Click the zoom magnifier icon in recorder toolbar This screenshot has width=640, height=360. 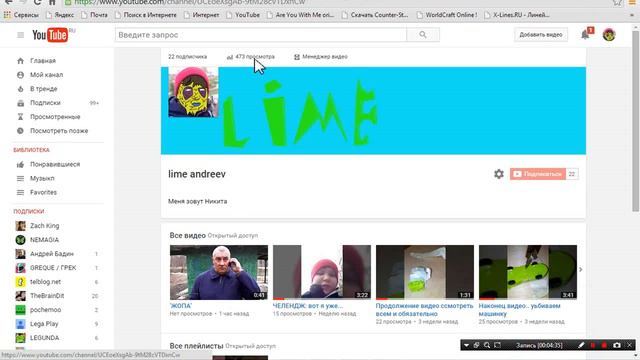tap(487, 345)
